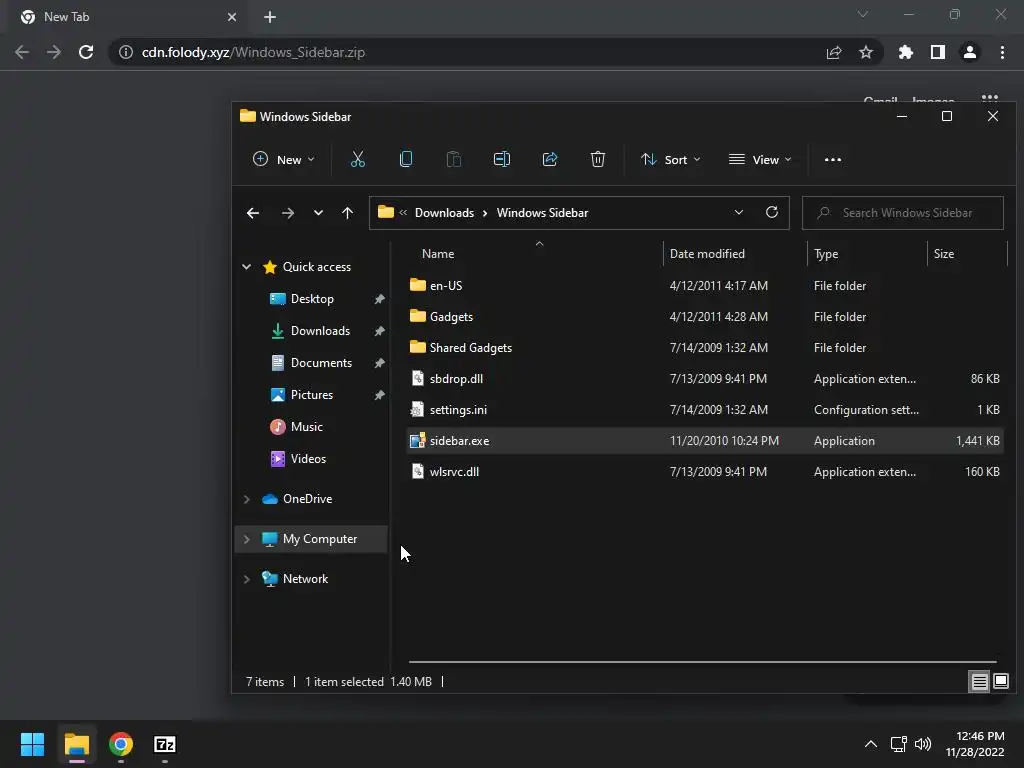
Task: Click the share page icon in address bar
Action: pyautogui.click(x=834, y=52)
